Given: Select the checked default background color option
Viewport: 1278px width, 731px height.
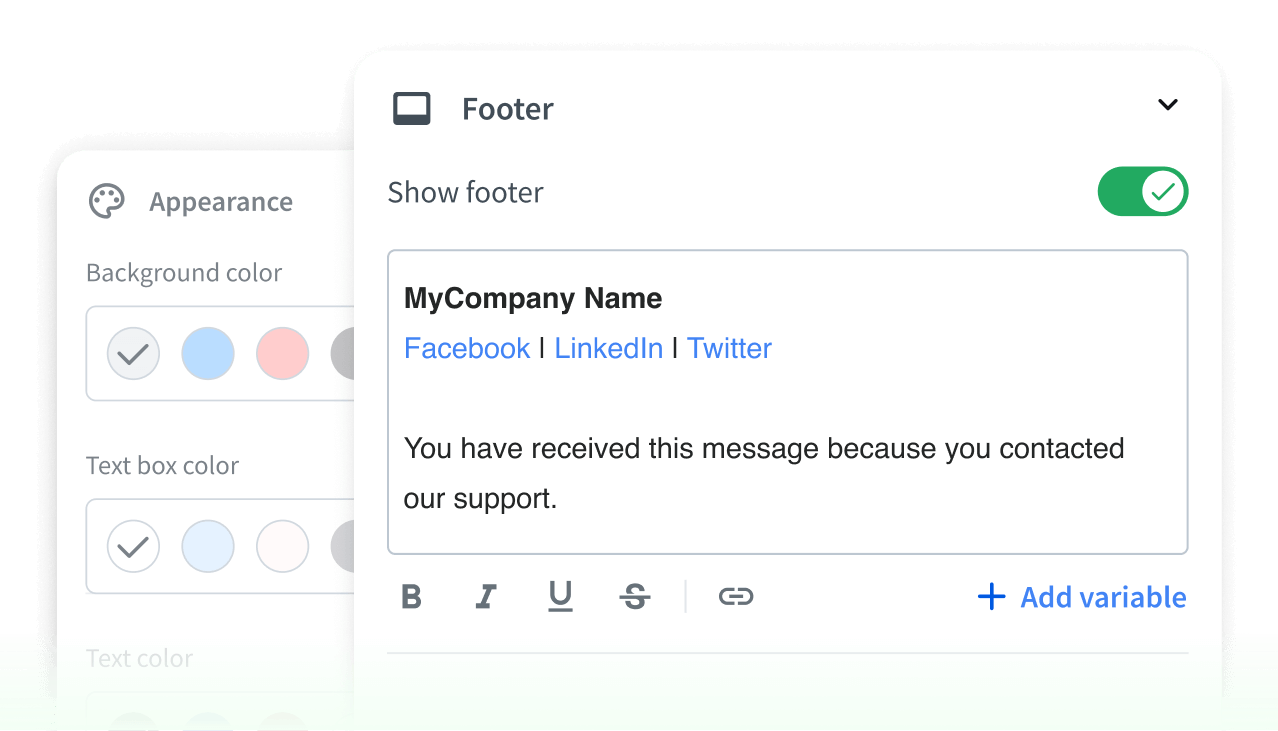Looking at the screenshot, I should pos(133,354).
